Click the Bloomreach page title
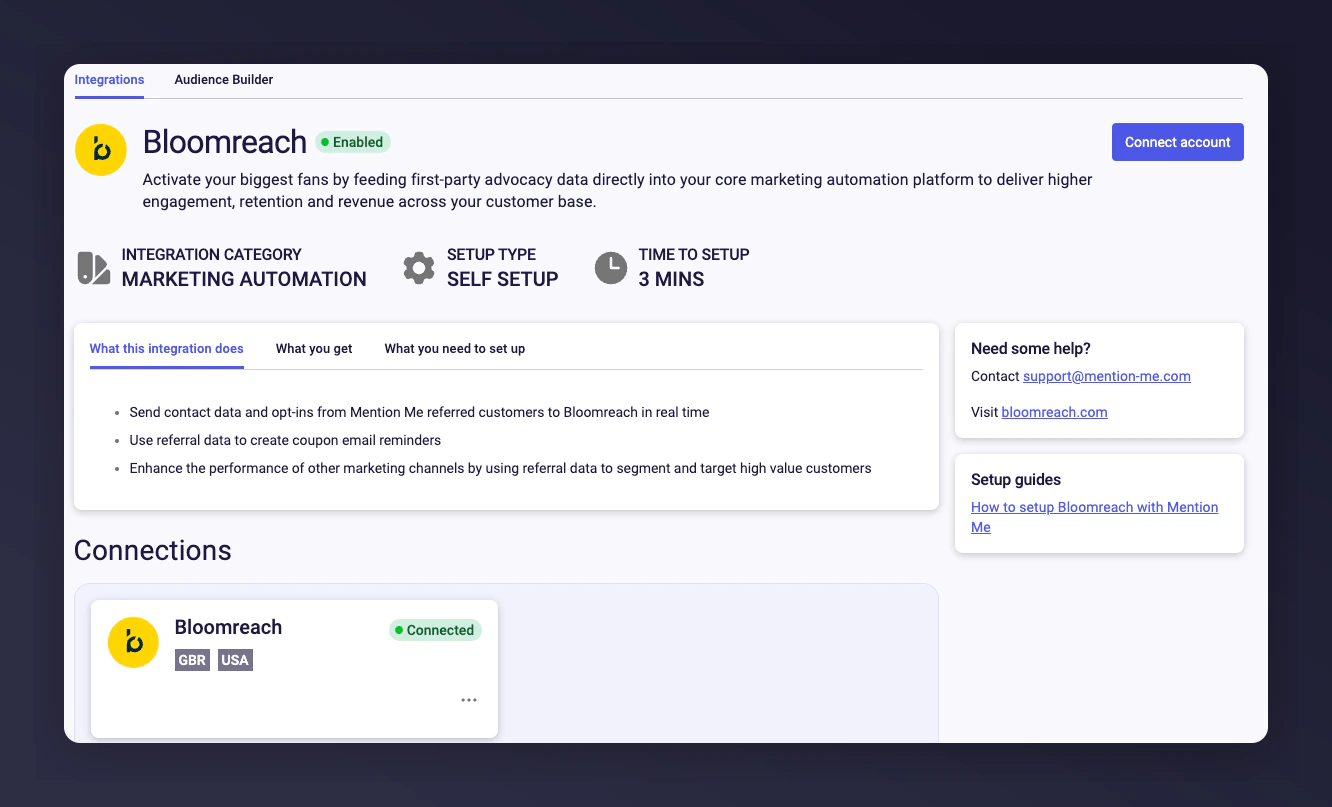The height and width of the screenshot is (807, 1332). [225, 142]
